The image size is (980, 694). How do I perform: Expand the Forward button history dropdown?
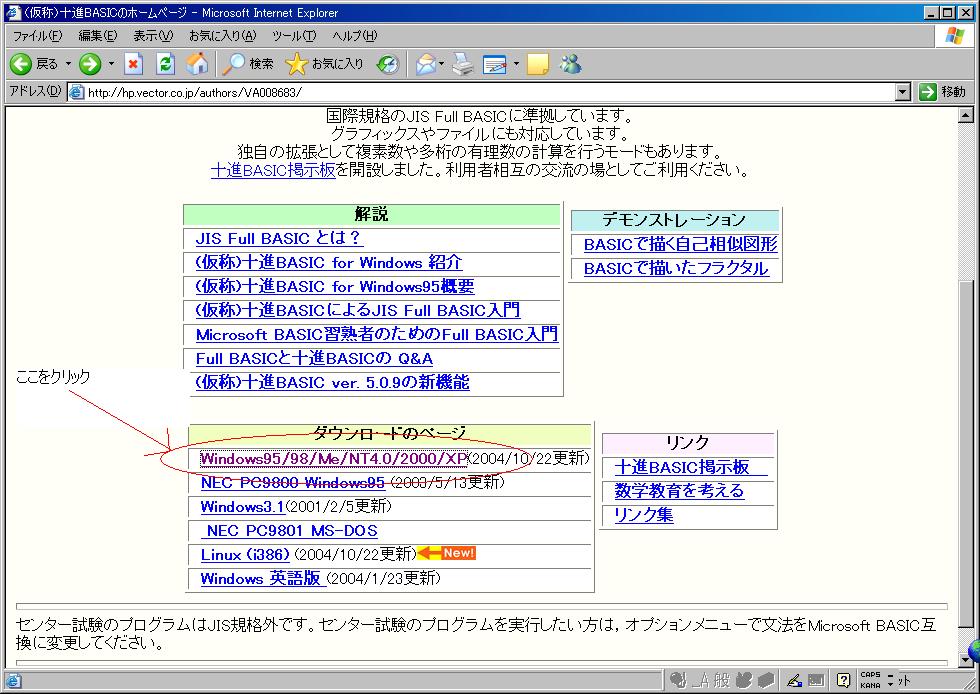(111, 64)
